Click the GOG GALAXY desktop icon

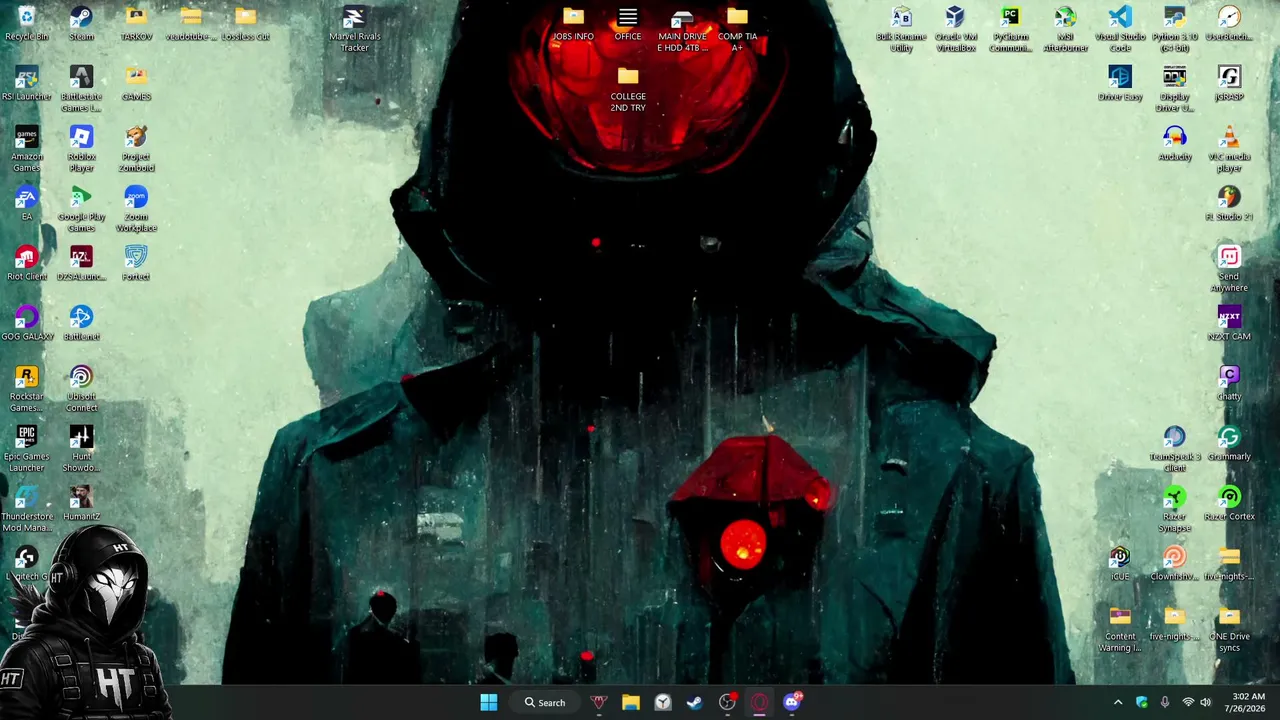pyautogui.click(x=27, y=324)
